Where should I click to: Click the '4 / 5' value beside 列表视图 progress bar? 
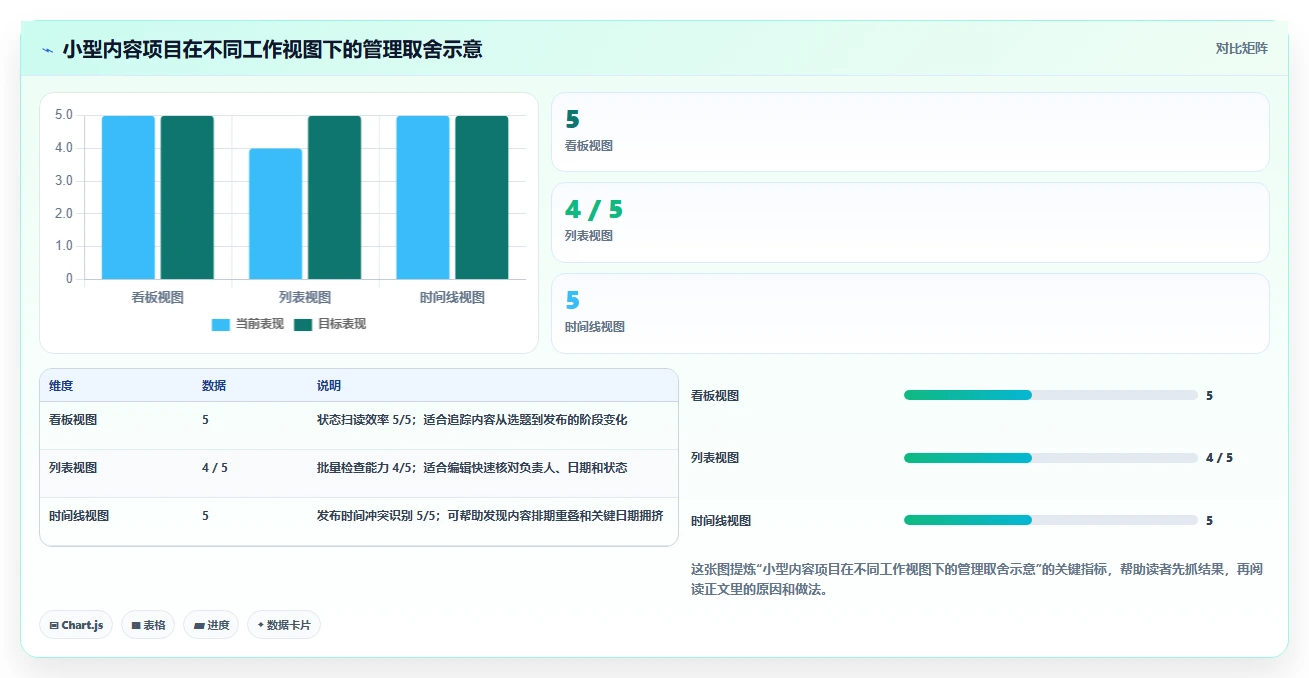pyautogui.click(x=1219, y=458)
